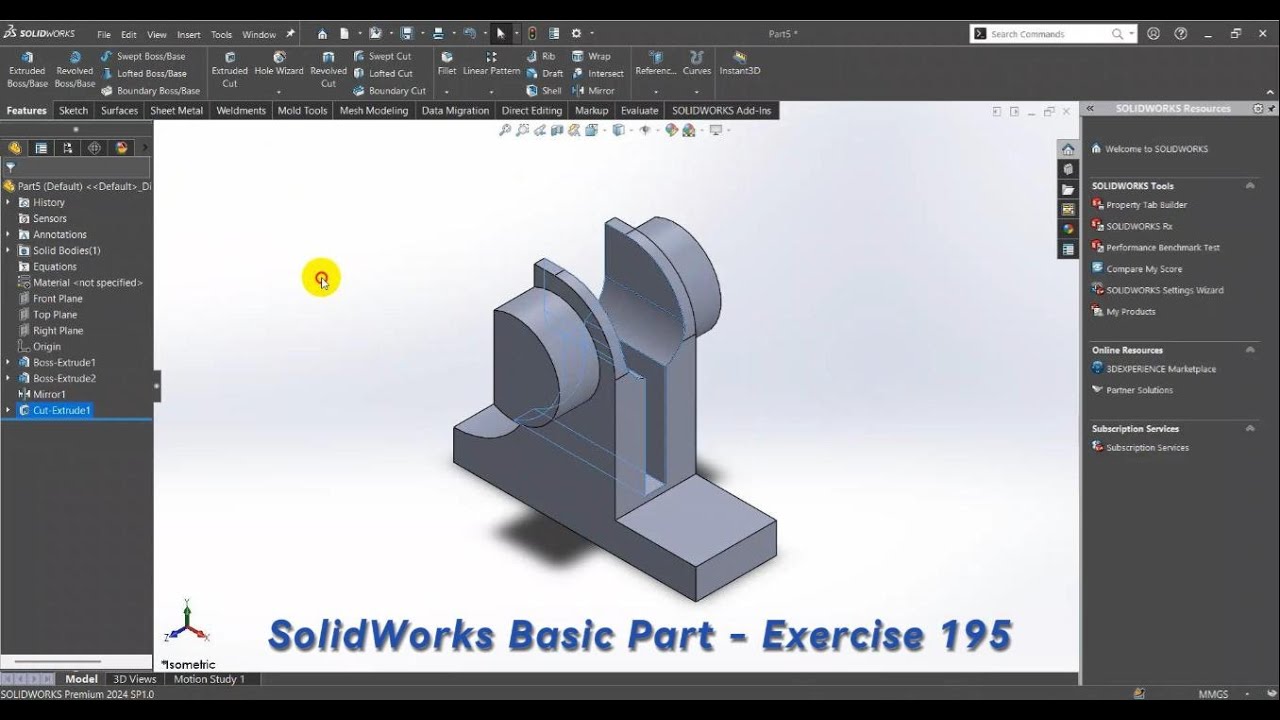The image size is (1280, 720).
Task: Expand the Boss-Extrude1 feature
Action: [x=8, y=362]
